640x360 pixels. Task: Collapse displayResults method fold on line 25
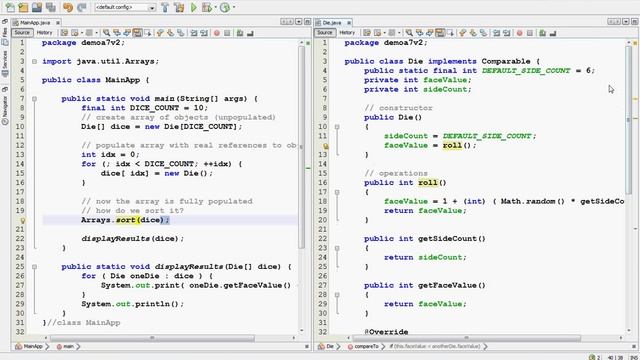point(34,267)
